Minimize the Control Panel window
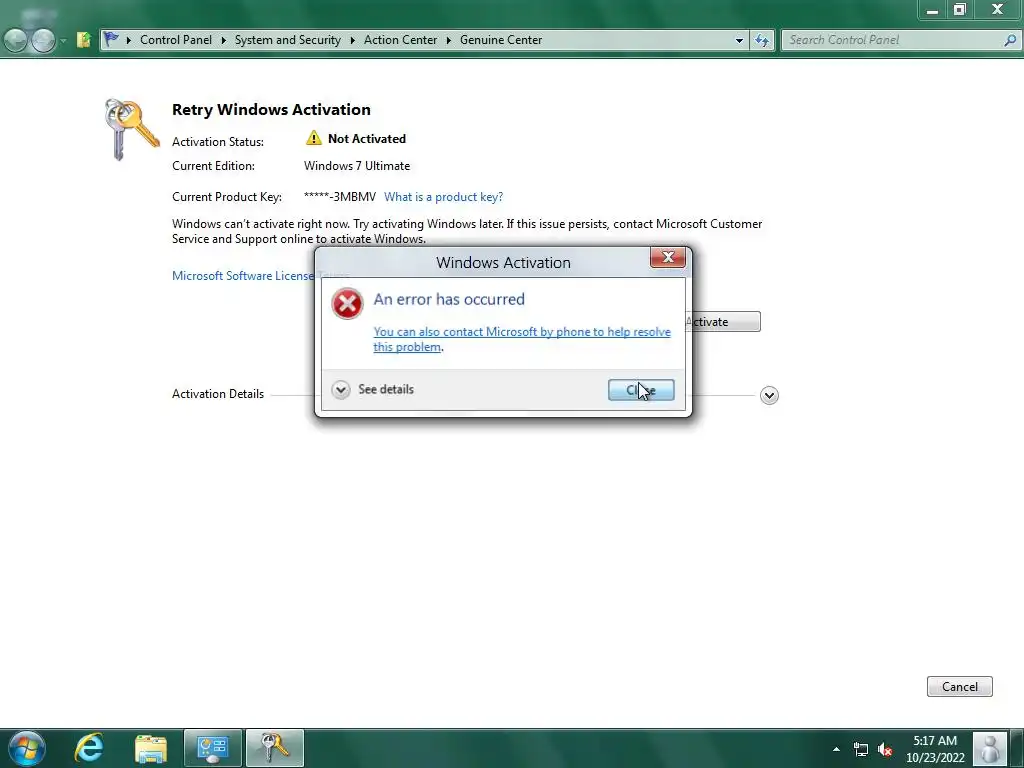The height and width of the screenshot is (768, 1024). 932,10
